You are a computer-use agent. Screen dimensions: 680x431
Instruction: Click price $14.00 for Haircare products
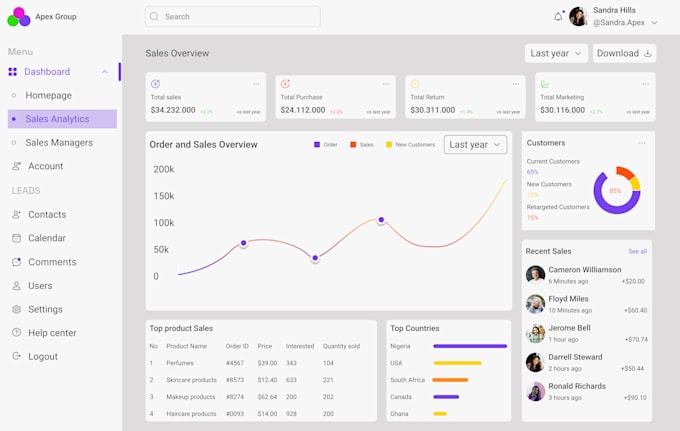tap(267, 414)
